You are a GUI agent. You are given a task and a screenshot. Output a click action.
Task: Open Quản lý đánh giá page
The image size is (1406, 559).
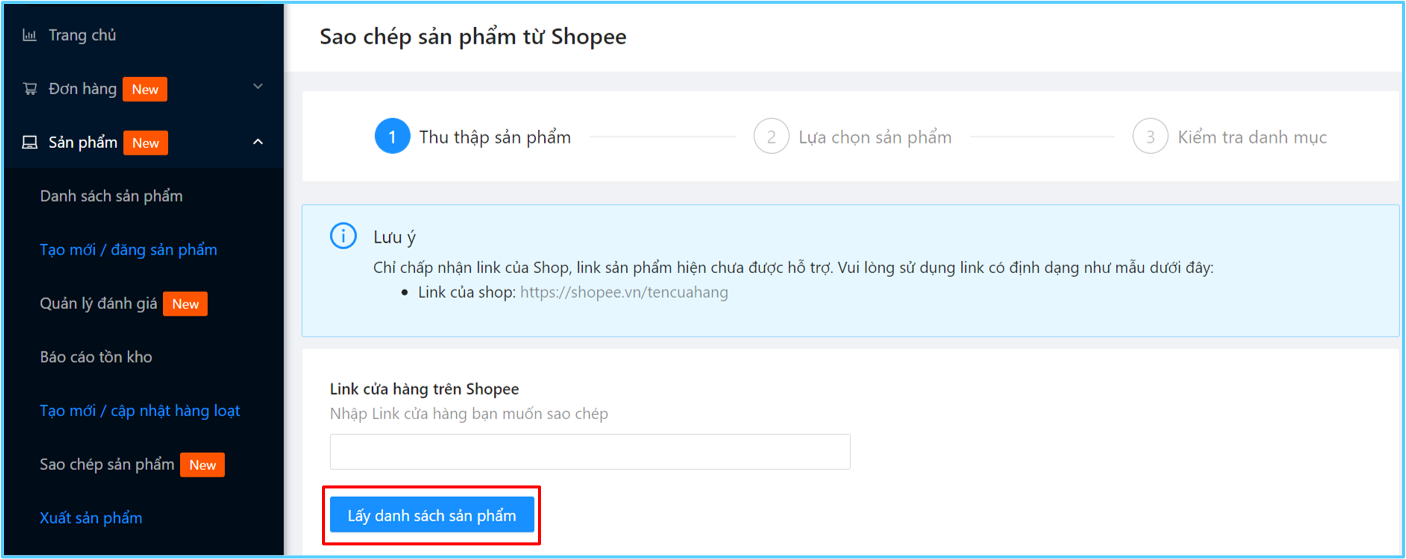98,304
